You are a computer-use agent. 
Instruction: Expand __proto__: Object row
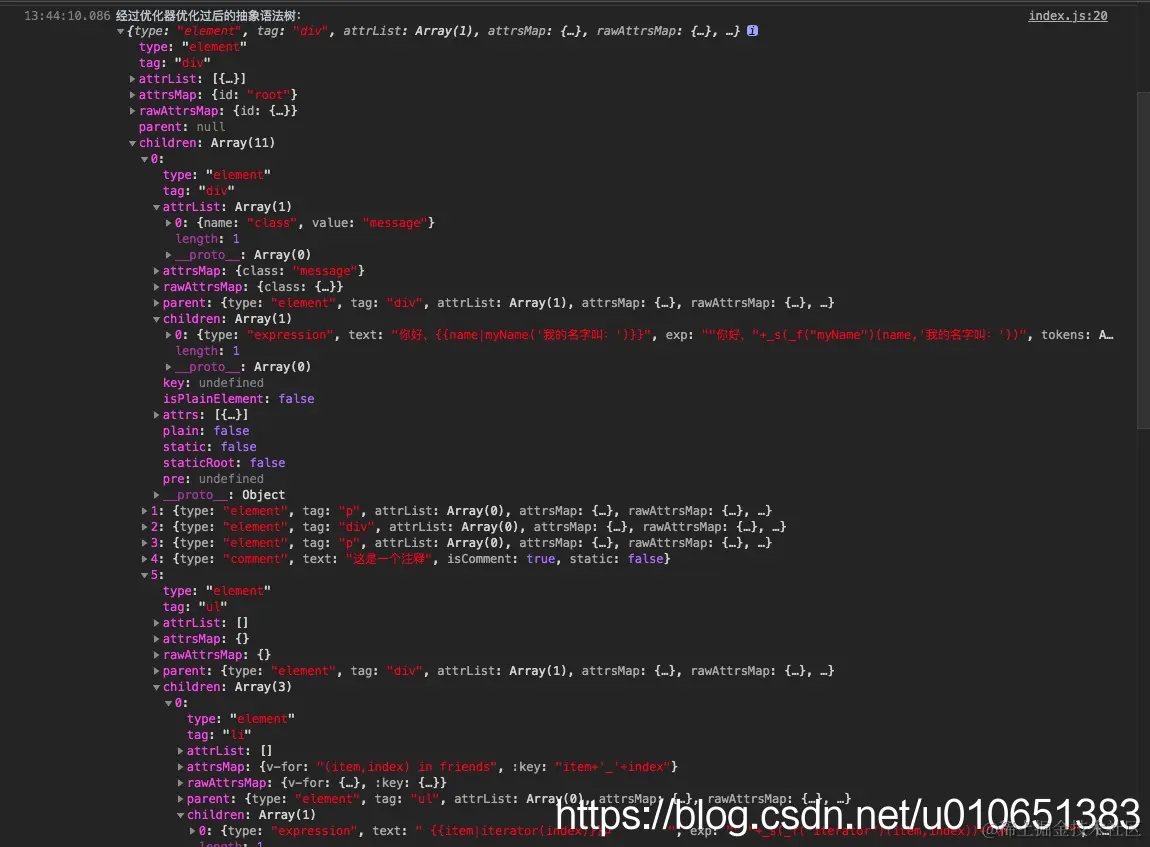click(x=156, y=495)
